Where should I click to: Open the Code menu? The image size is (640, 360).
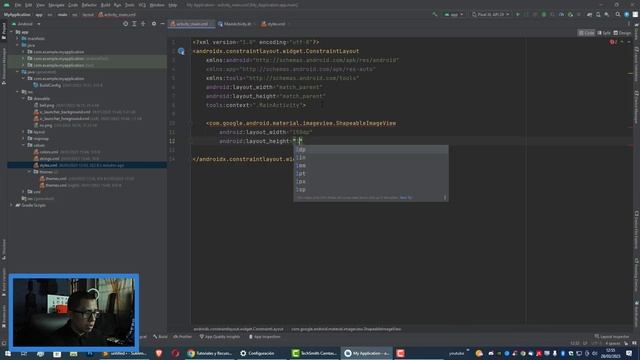(x=73, y=5)
